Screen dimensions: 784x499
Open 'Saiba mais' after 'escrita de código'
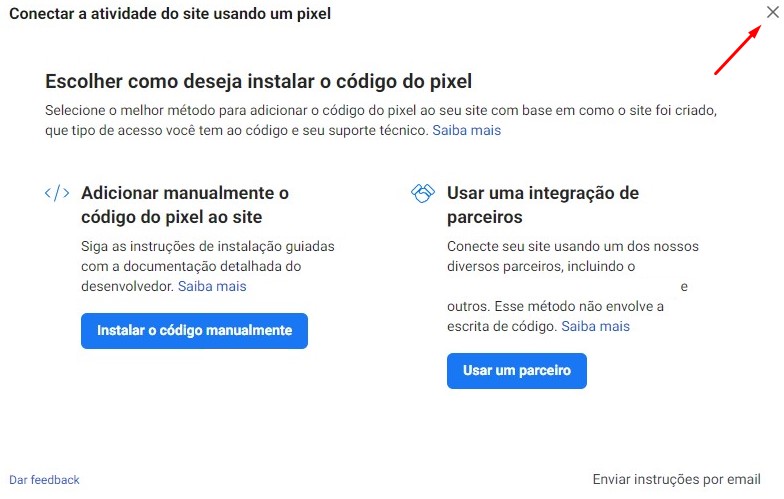[595, 326]
